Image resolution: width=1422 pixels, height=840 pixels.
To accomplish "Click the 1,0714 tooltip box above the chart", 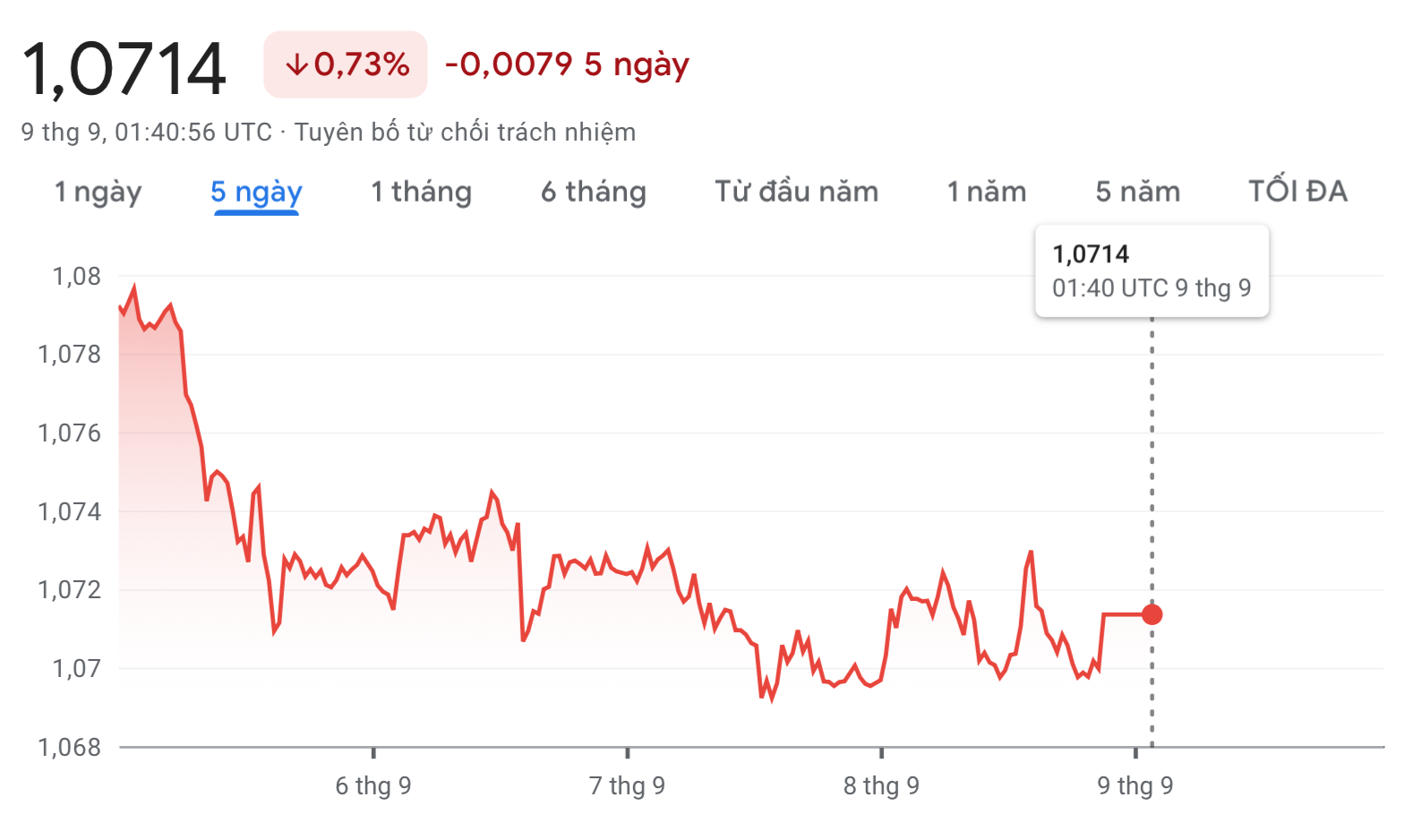I will [x=1152, y=270].
